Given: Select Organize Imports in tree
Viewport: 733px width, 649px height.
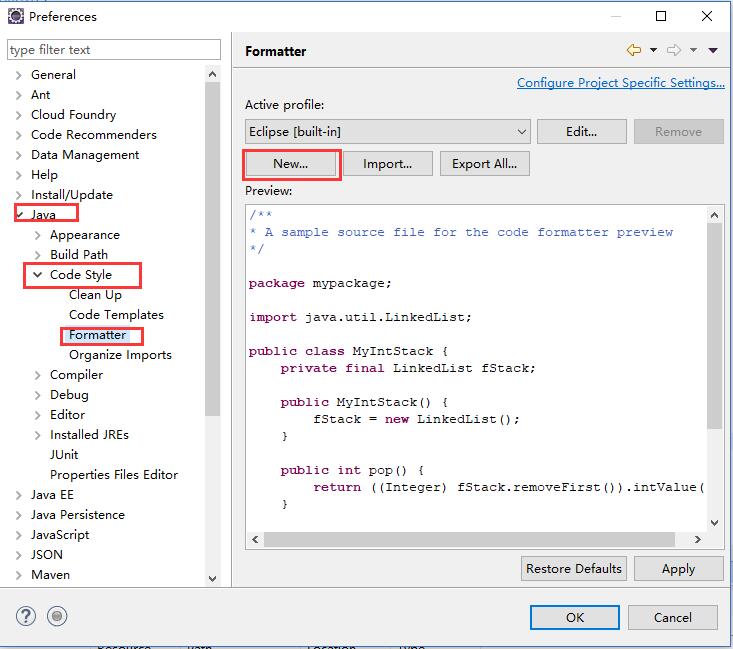Looking at the screenshot, I should pos(120,355).
